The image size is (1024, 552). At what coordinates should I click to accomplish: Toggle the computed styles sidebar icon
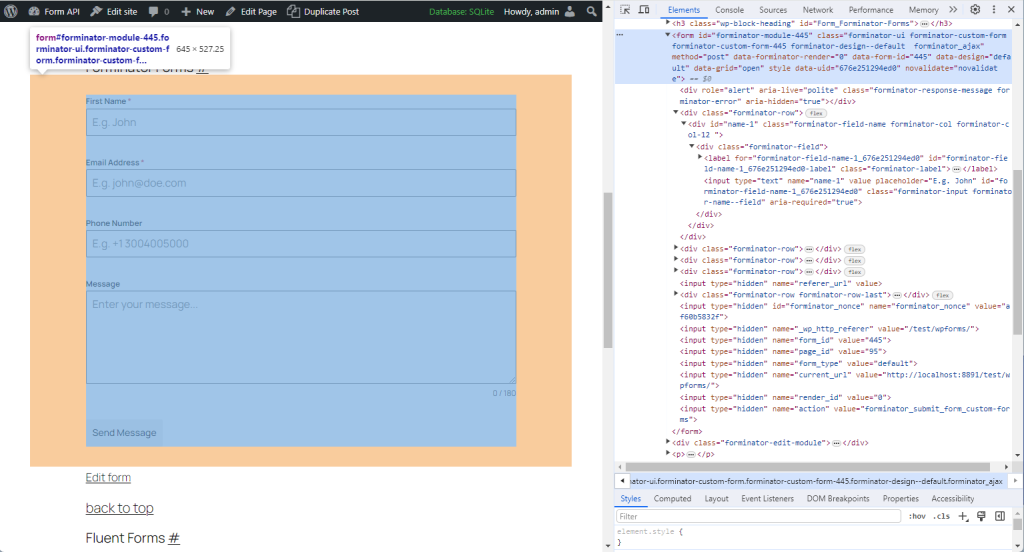tap(999, 516)
